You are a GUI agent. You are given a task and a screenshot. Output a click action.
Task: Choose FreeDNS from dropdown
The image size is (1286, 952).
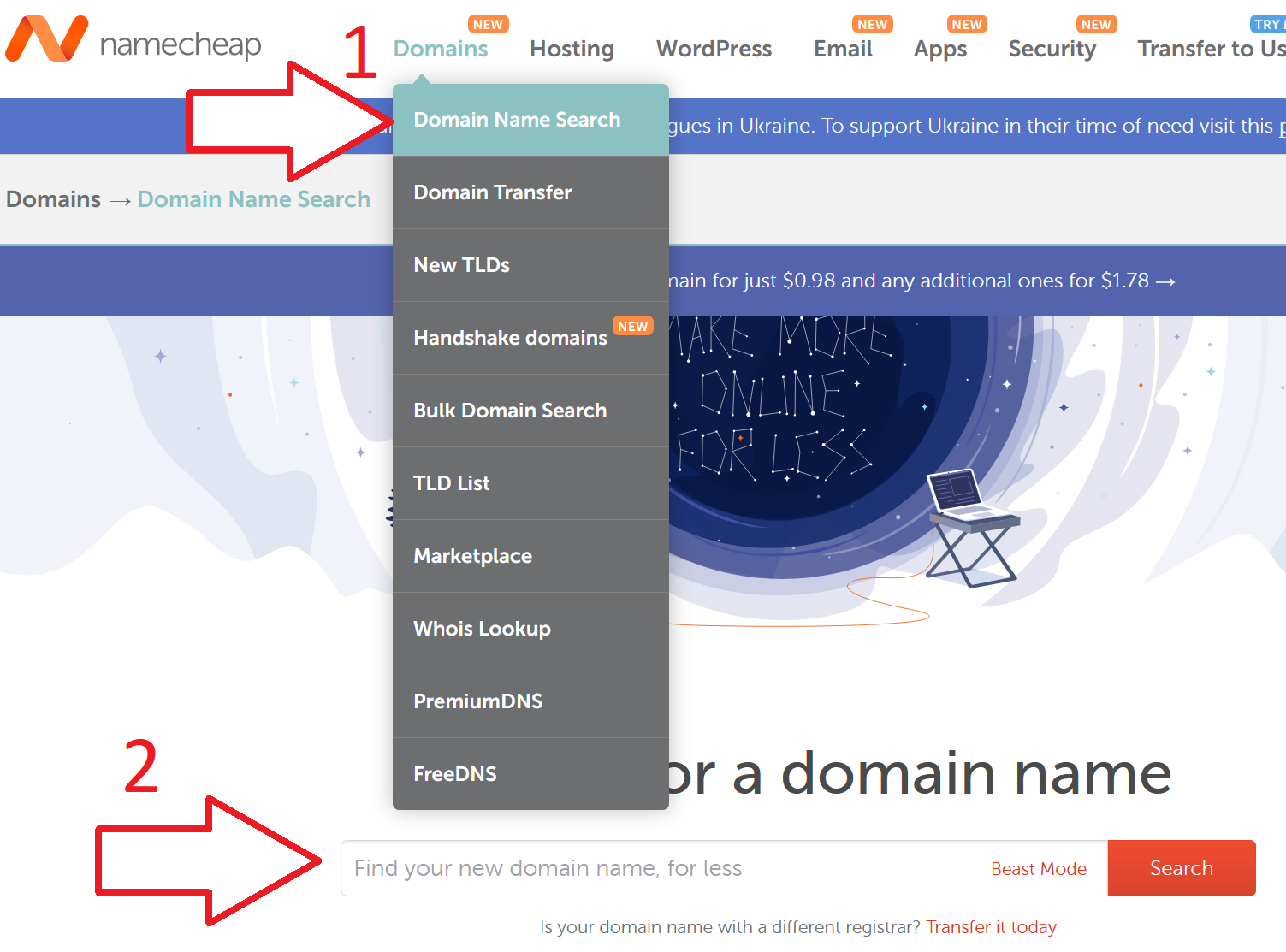coord(530,774)
